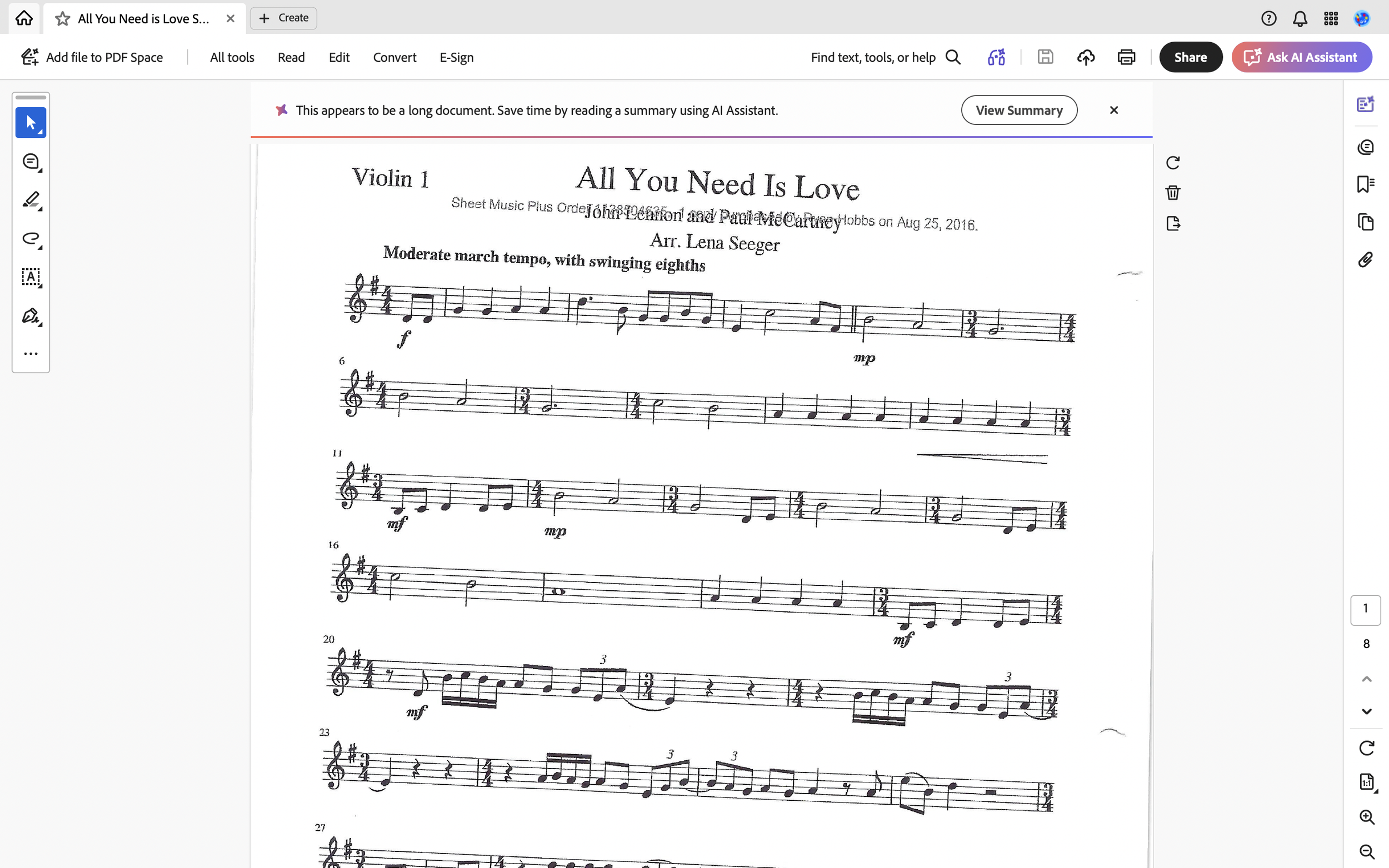The height and width of the screenshot is (868, 1389).
Task: Choose the Select arrow tool
Action: (x=31, y=123)
